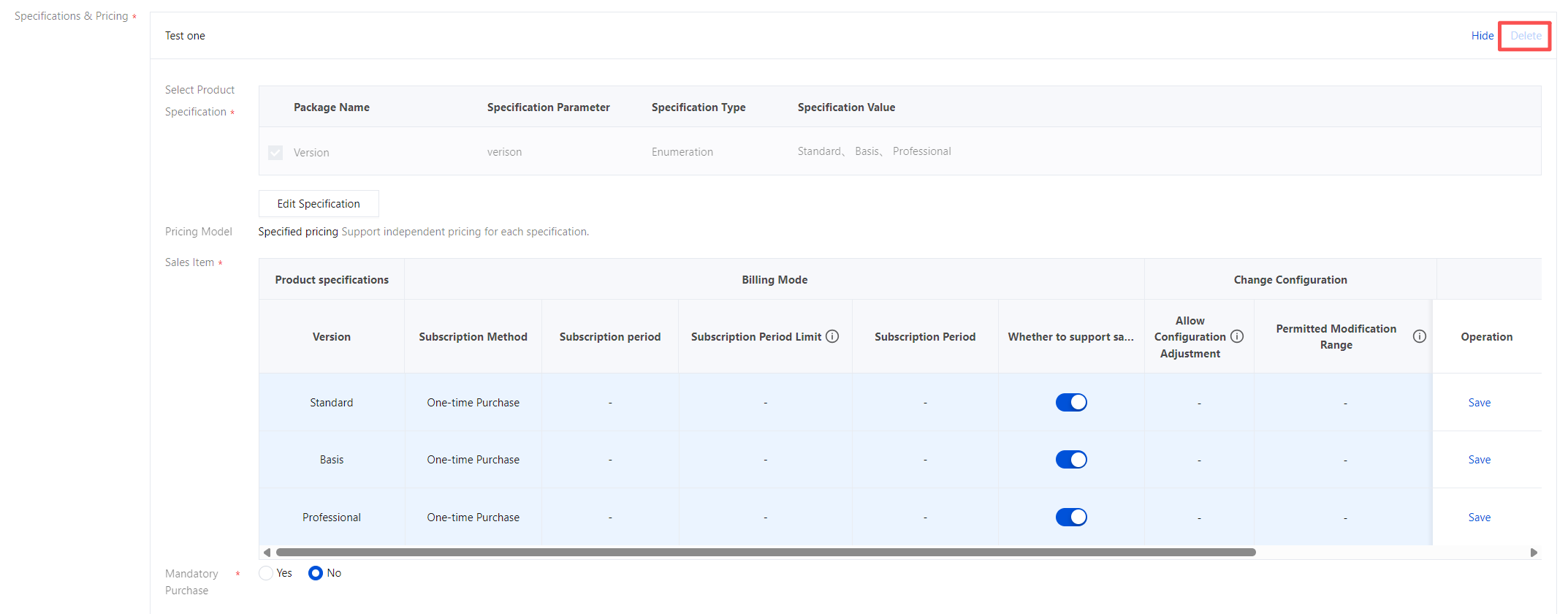Tick the Version package checkbox

(x=275, y=153)
